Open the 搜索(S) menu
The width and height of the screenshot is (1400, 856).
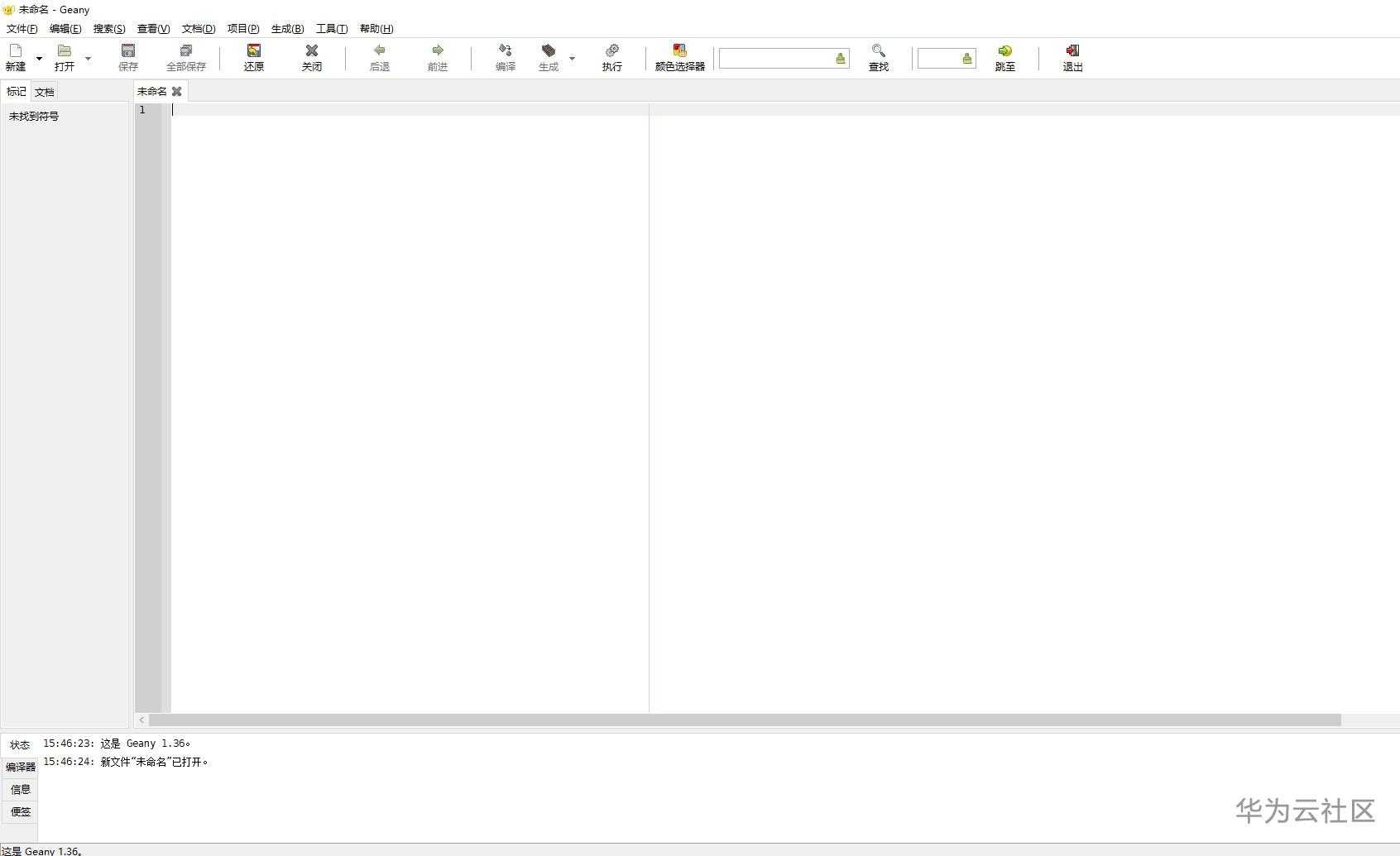coord(109,29)
